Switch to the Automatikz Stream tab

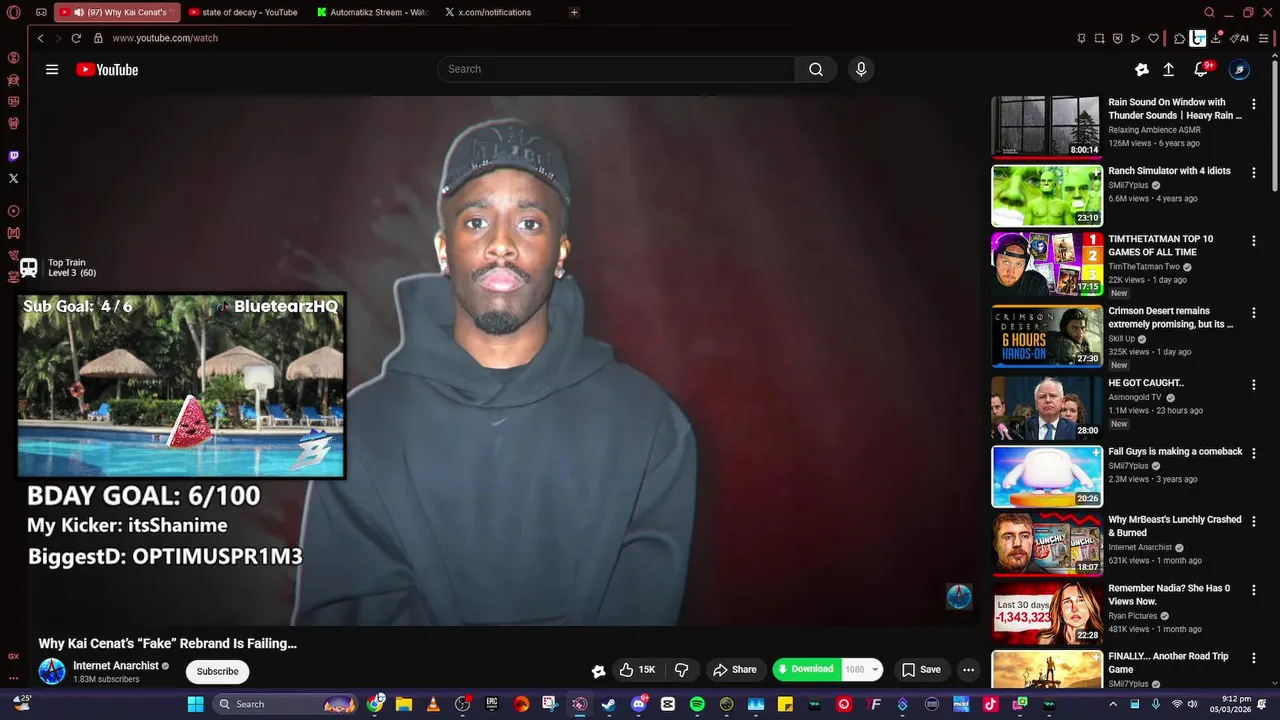click(x=372, y=12)
